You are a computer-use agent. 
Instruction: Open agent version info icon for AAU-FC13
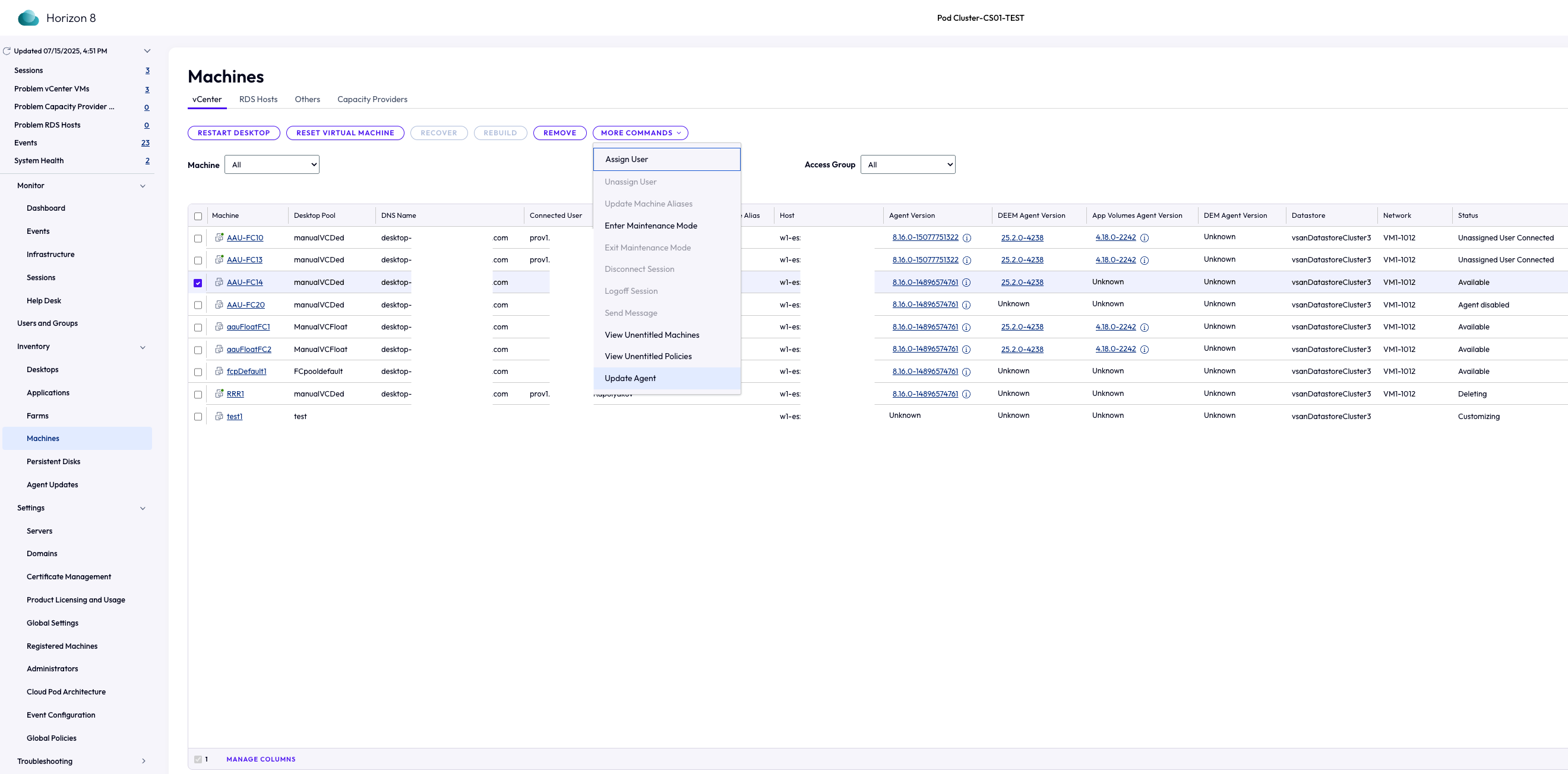pos(966,261)
